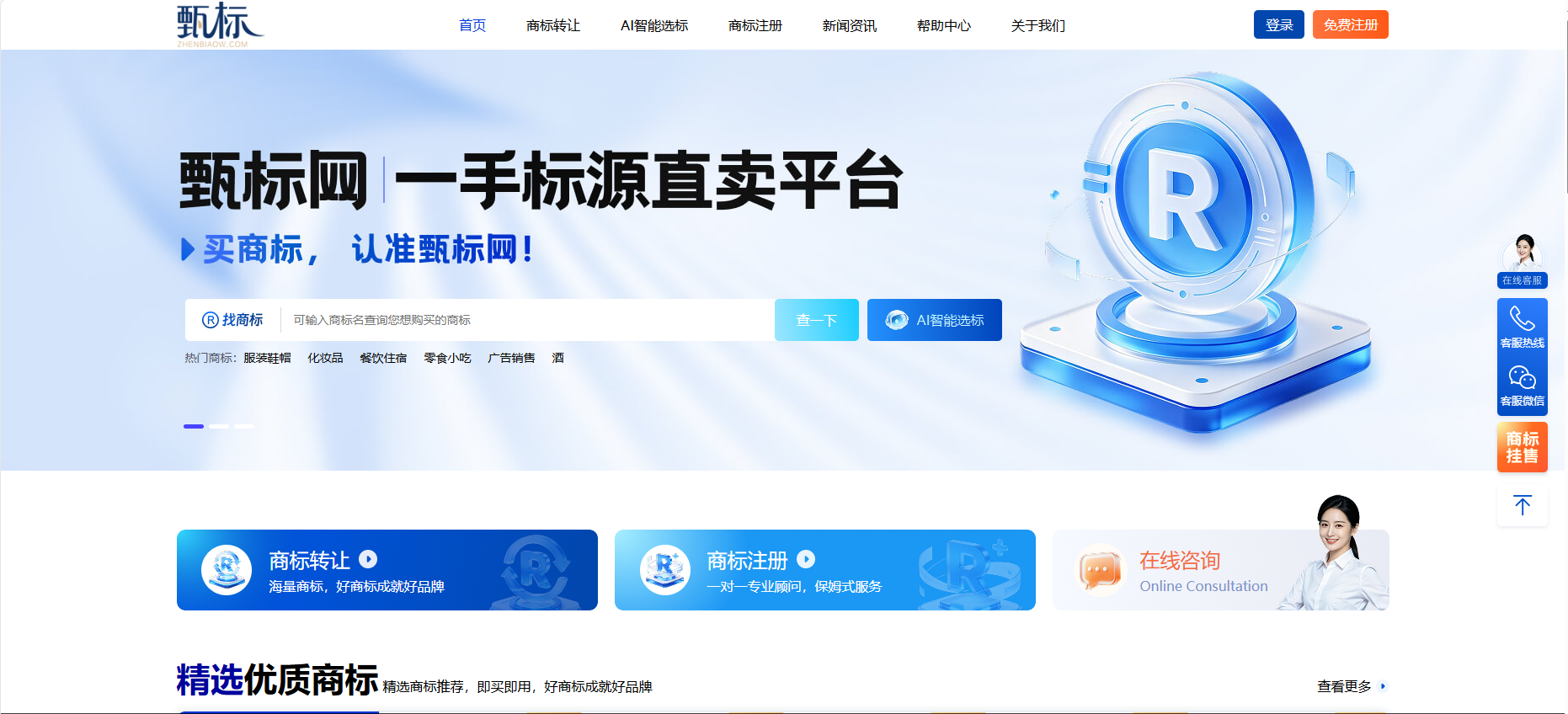Click the R icon beside 找商标
Viewport: 1568px width, 714px height.
211,320
